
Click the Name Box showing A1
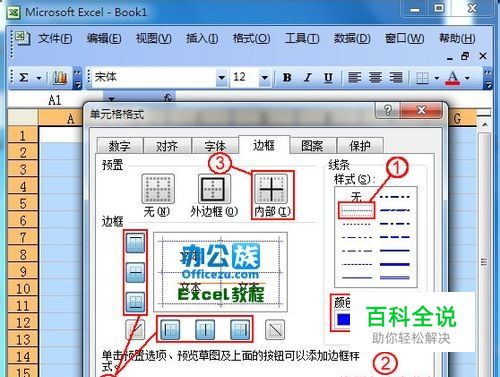click(x=55, y=100)
